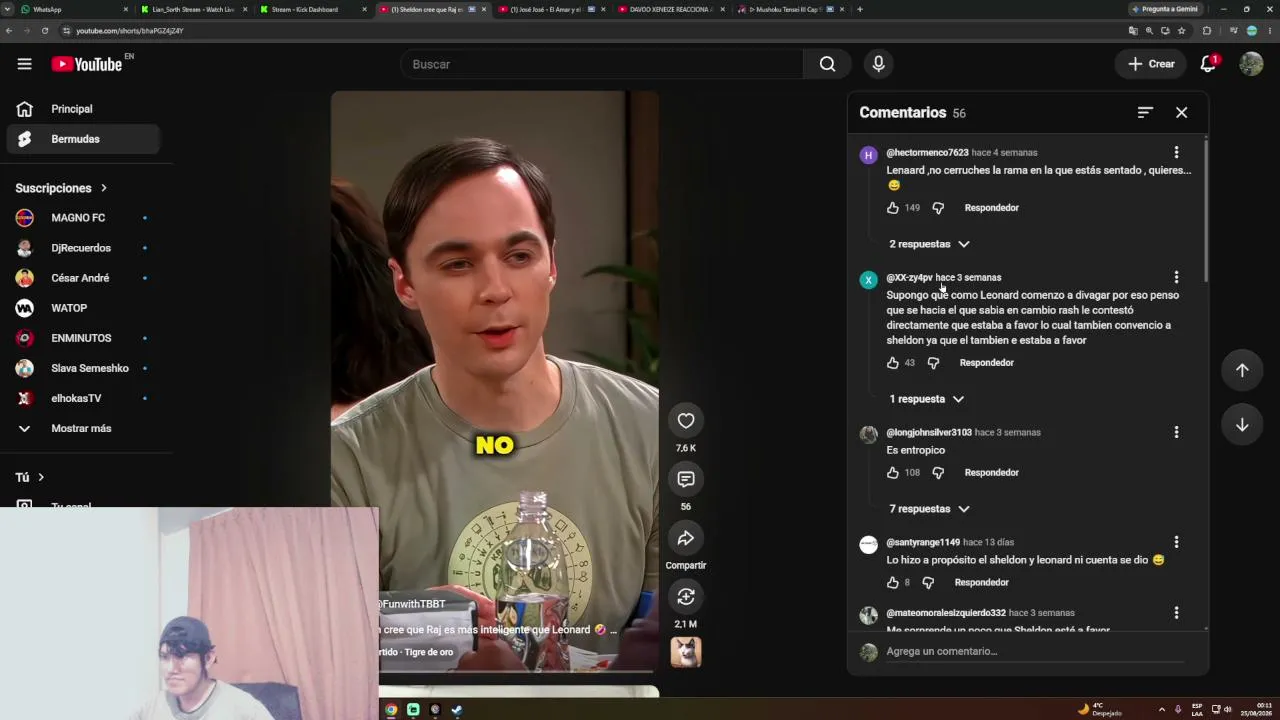This screenshot has width=1280, height=720.
Task: Open options for @santyrange1149's comment
Action: tap(1176, 542)
